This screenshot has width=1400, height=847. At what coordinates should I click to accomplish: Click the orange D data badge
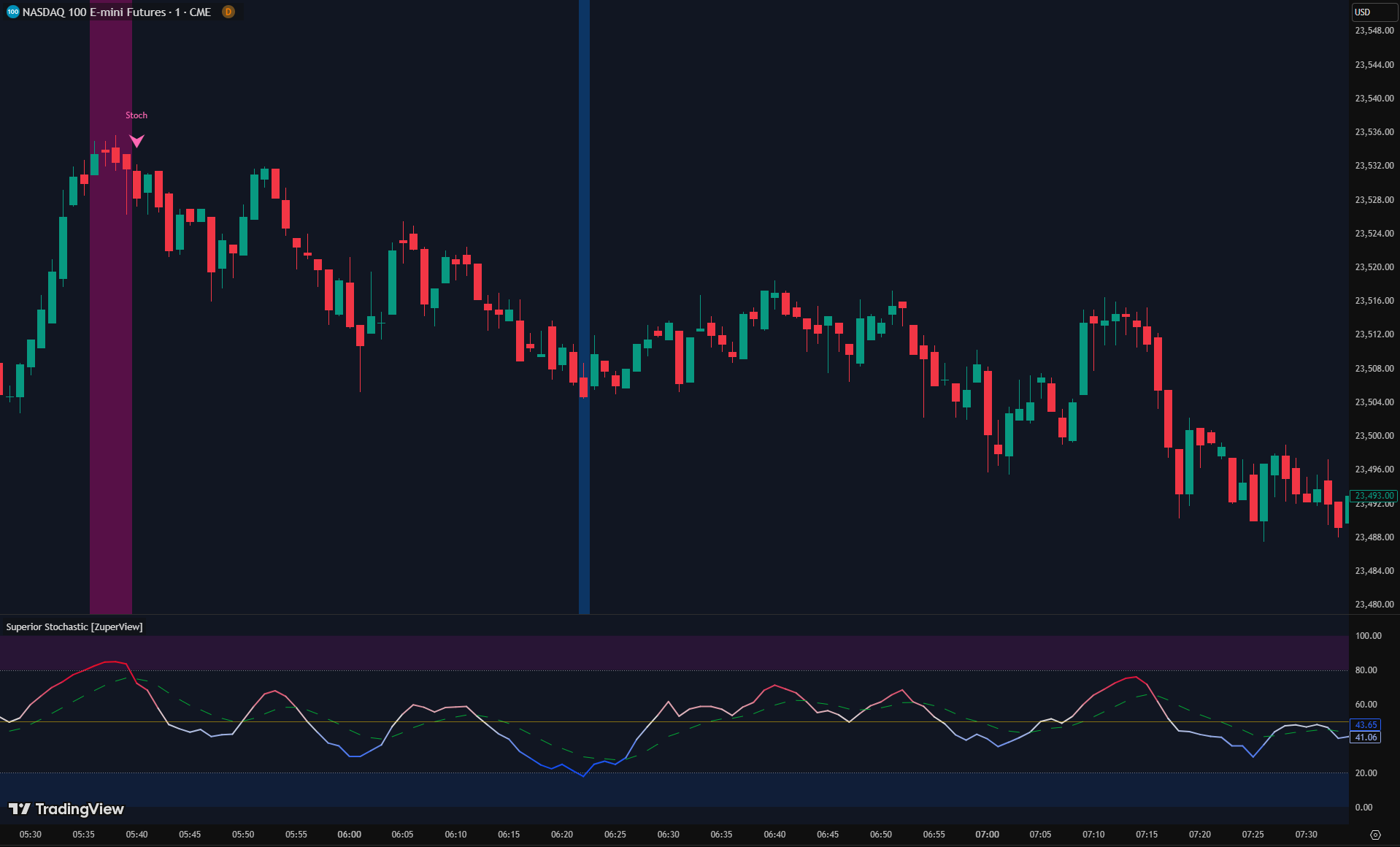228,12
